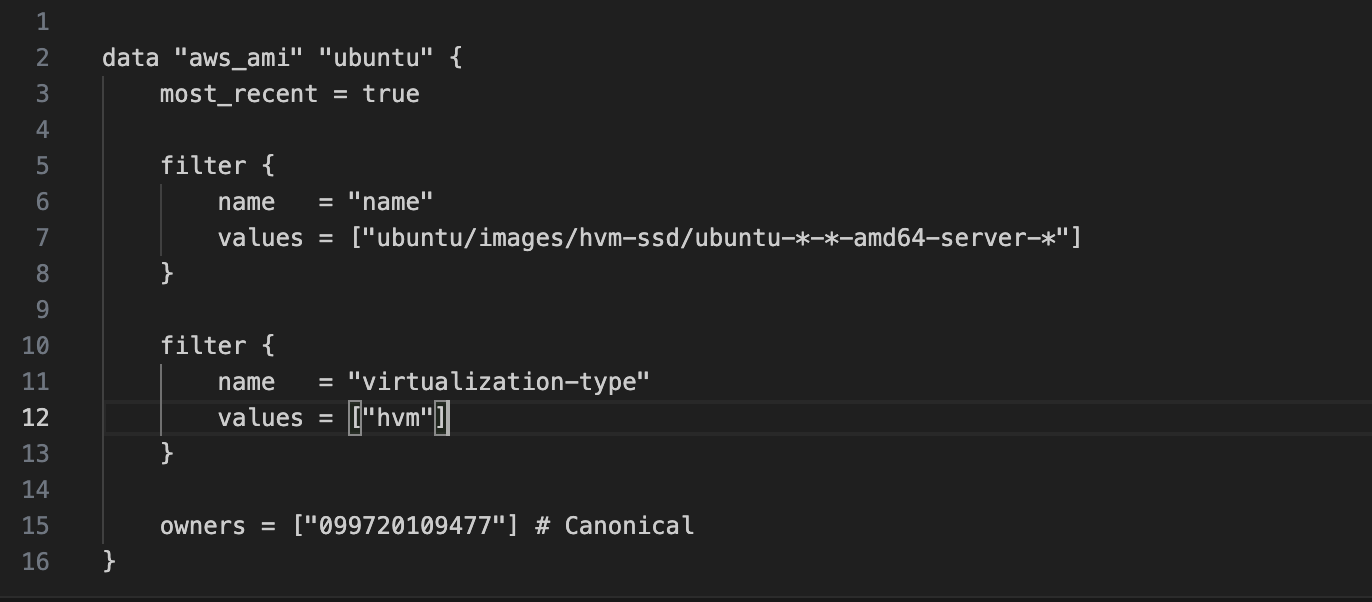
Task: Click the "name" string value on line 6
Action: pyautogui.click(x=391, y=202)
